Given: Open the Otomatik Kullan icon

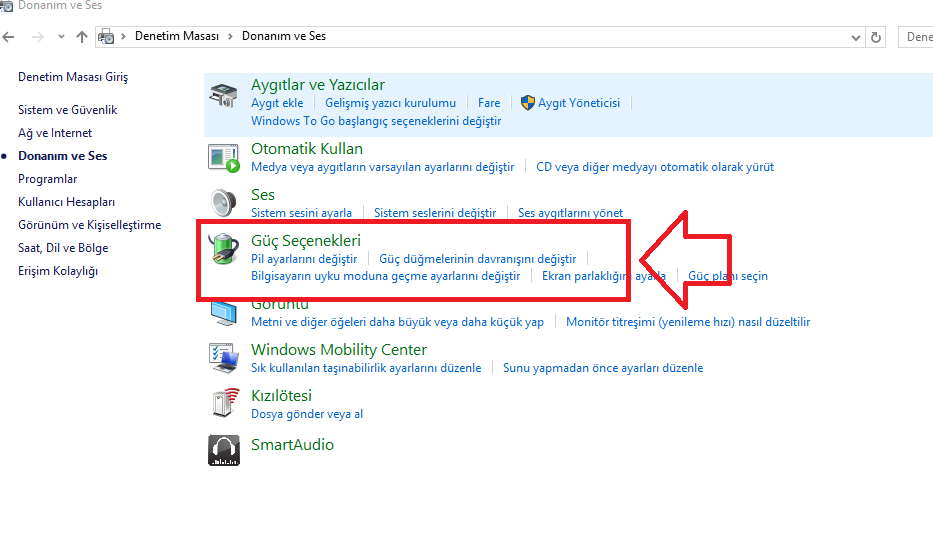Looking at the screenshot, I should click(x=224, y=158).
